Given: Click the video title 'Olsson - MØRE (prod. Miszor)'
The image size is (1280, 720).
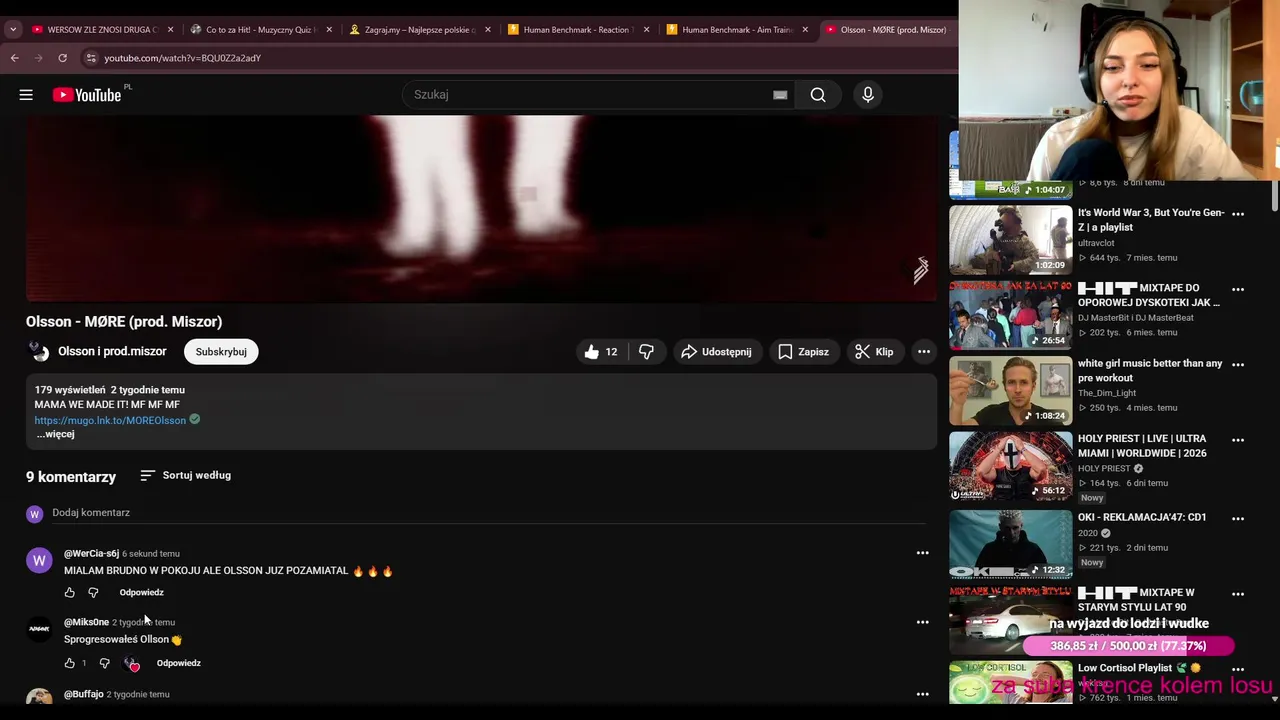Looking at the screenshot, I should tap(124, 322).
